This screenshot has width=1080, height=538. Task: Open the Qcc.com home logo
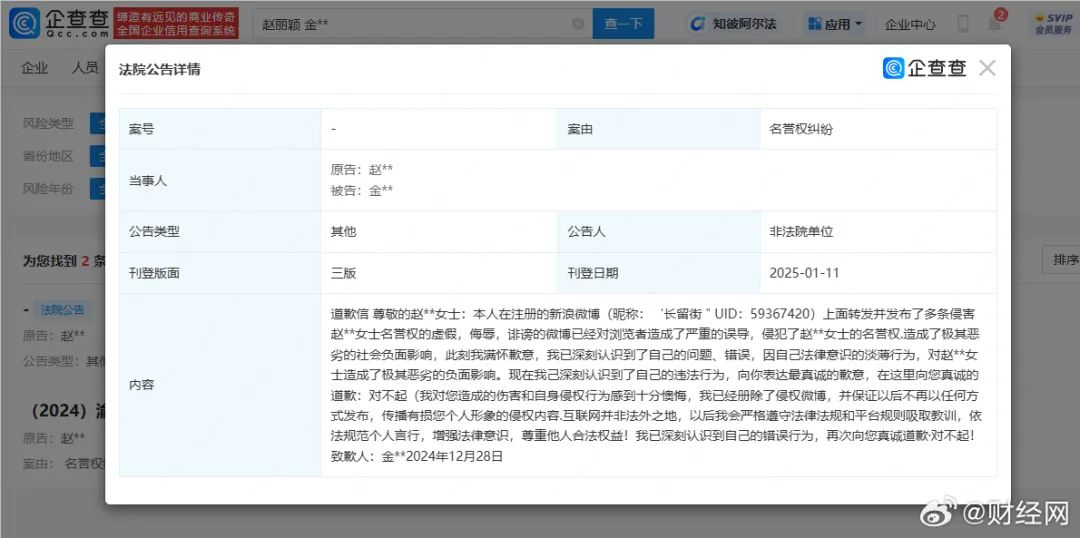pyautogui.click(x=59, y=23)
